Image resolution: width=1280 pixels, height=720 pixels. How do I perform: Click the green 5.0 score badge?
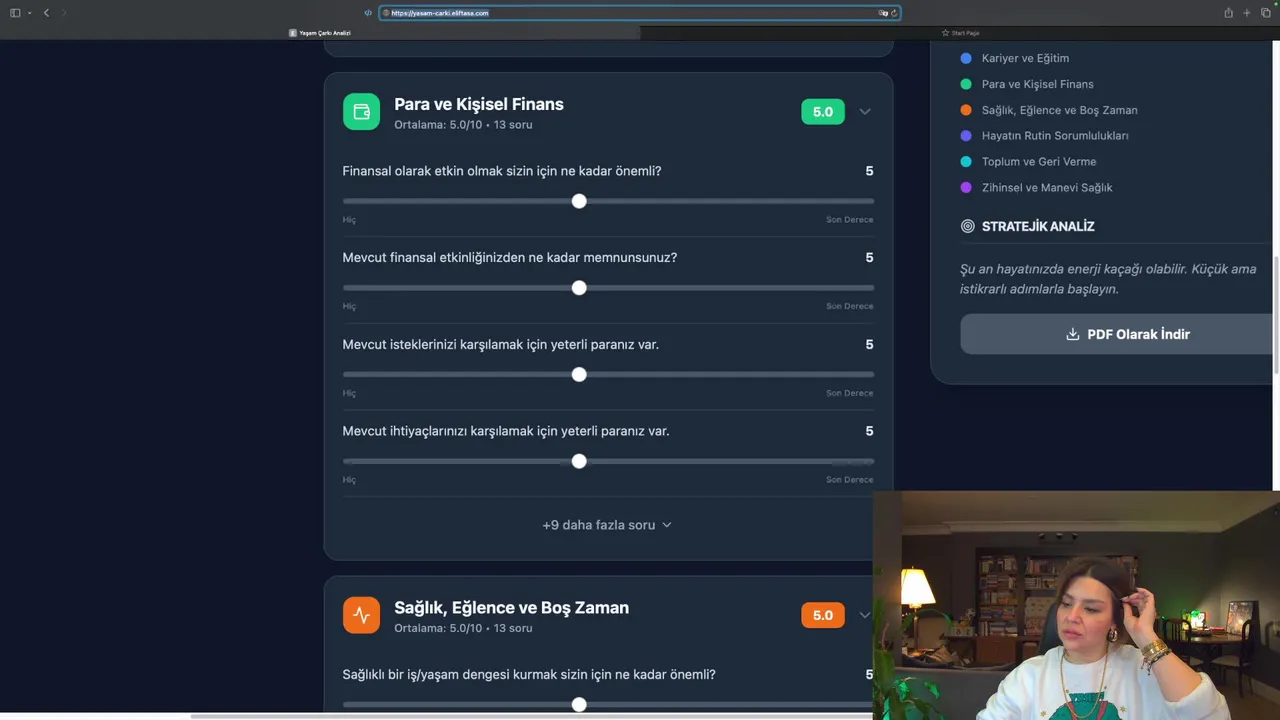pyautogui.click(x=822, y=112)
